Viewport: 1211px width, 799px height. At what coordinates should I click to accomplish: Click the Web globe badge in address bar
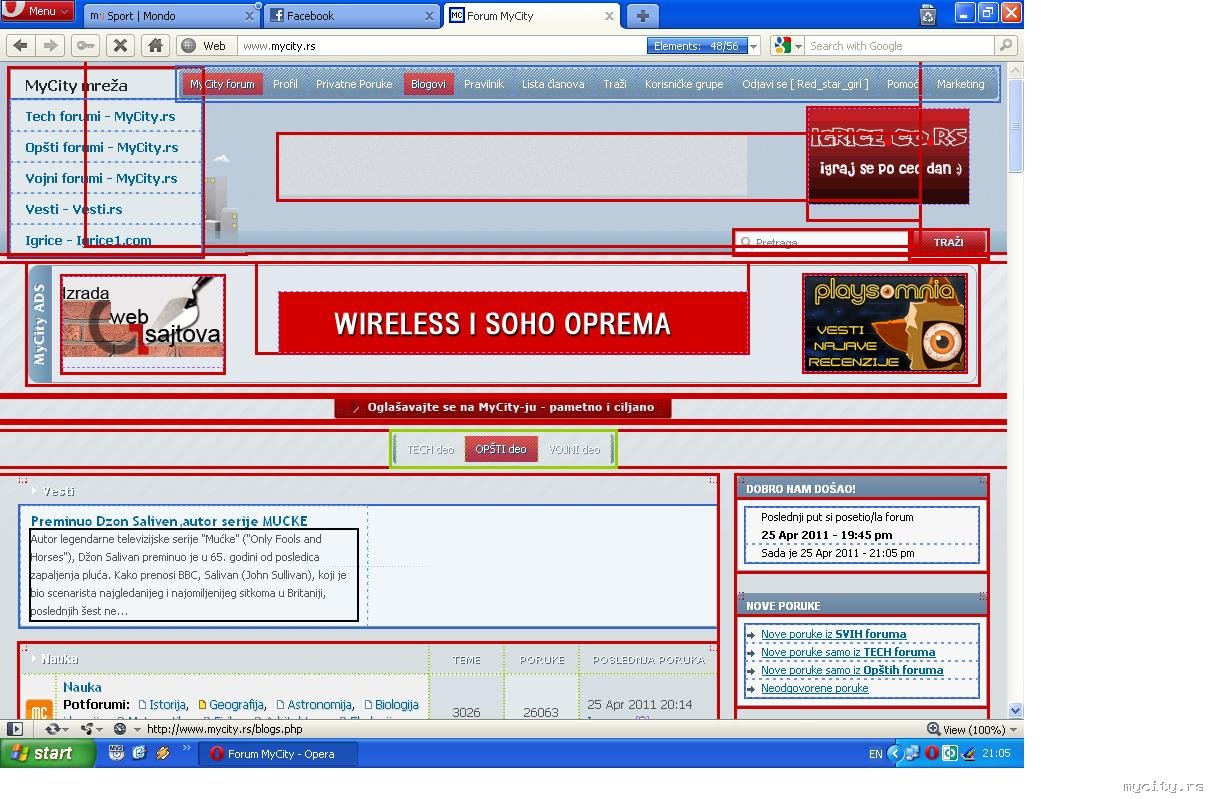point(204,46)
